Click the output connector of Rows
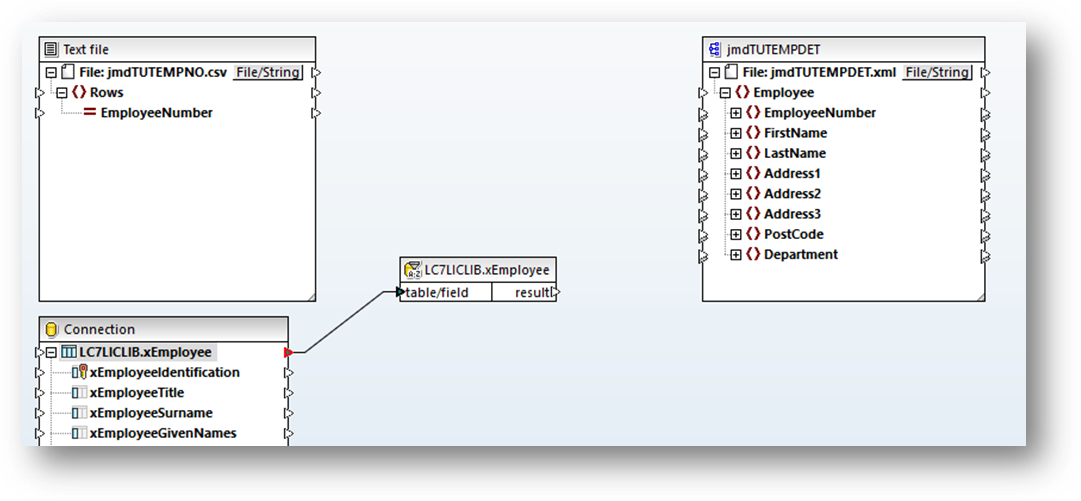 tap(316, 92)
